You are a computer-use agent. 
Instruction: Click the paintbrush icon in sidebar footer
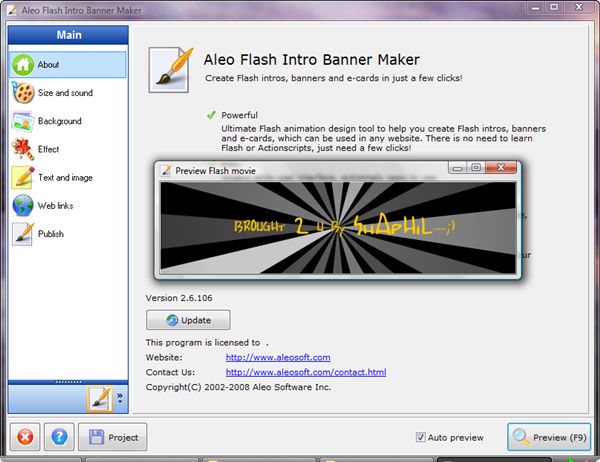tap(99, 399)
